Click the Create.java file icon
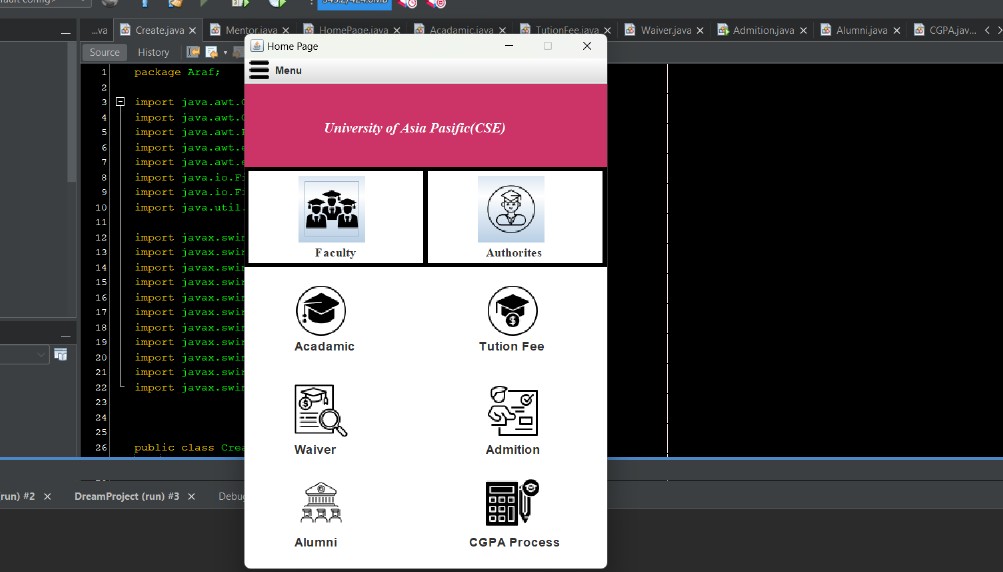 pyautogui.click(x=125, y=29)
